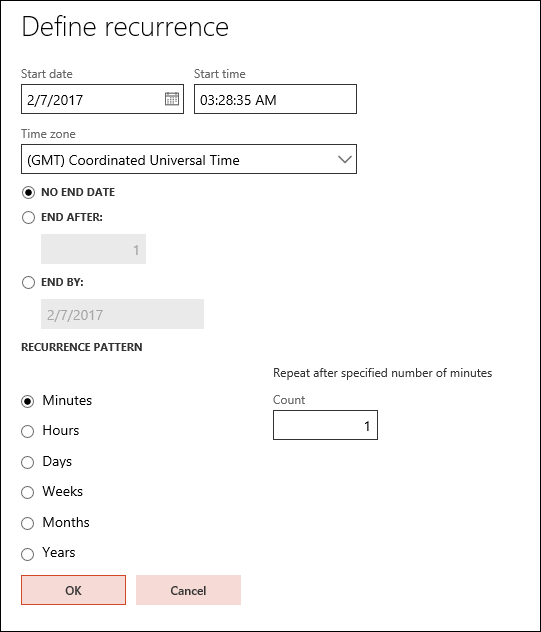Viewport: 541px width, 632px height.
Task: Select Months recurrence pattern
Action: (27, 523)
